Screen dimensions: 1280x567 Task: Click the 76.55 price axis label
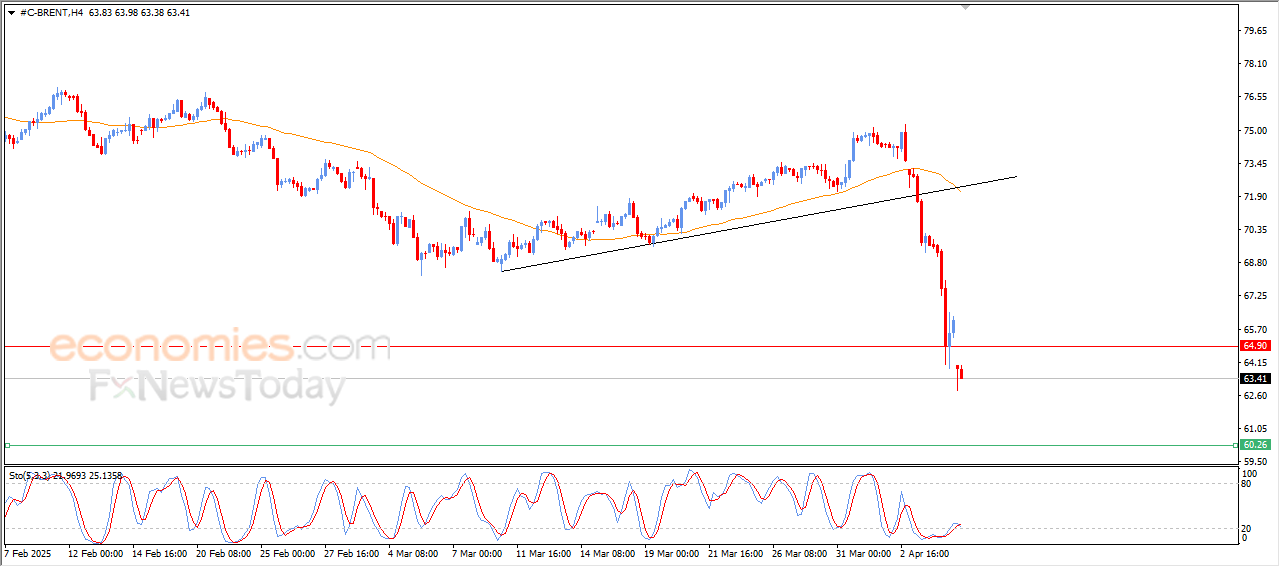pos(1254,97)
